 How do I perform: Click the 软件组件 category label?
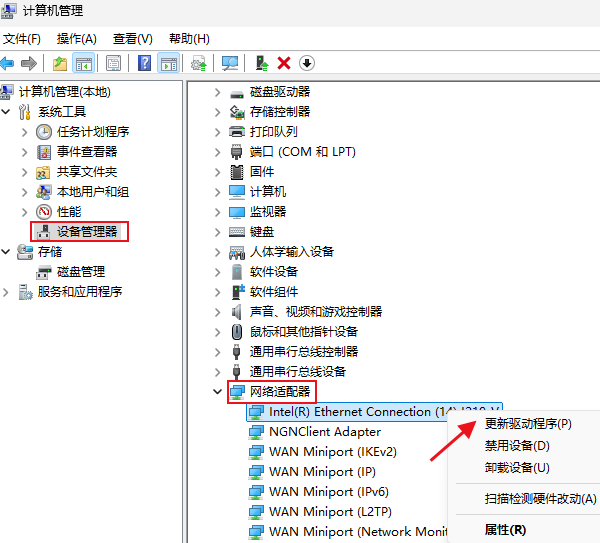(x=274, y=292)
